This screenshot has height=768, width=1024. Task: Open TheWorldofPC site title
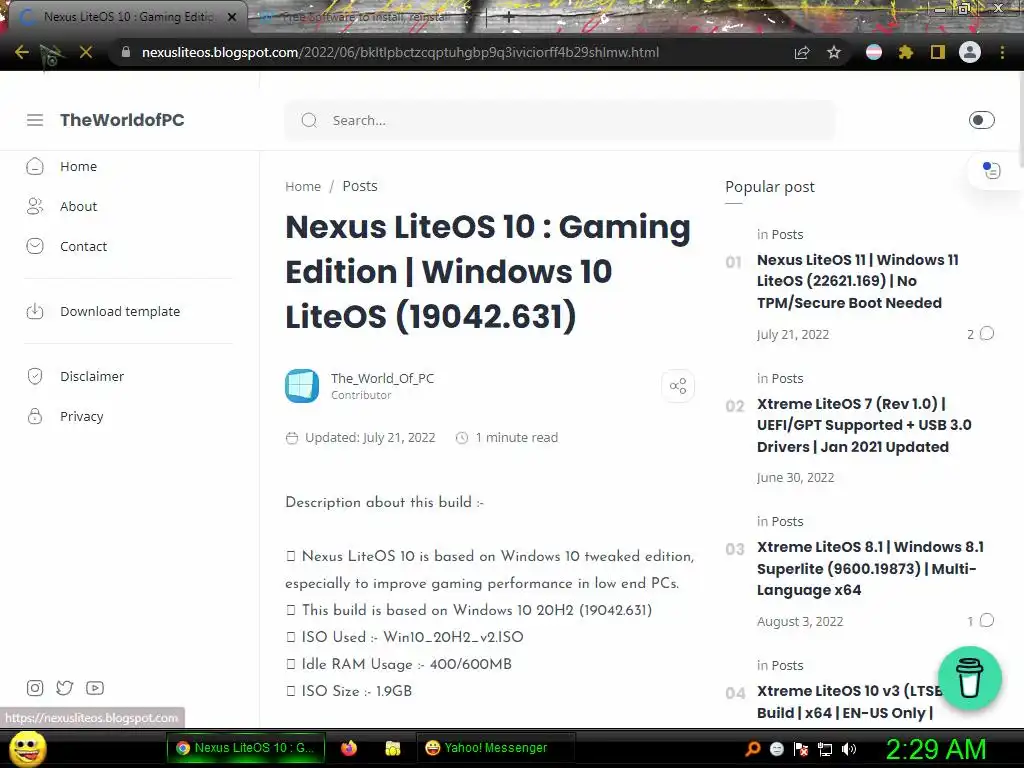tap(122, 120)
